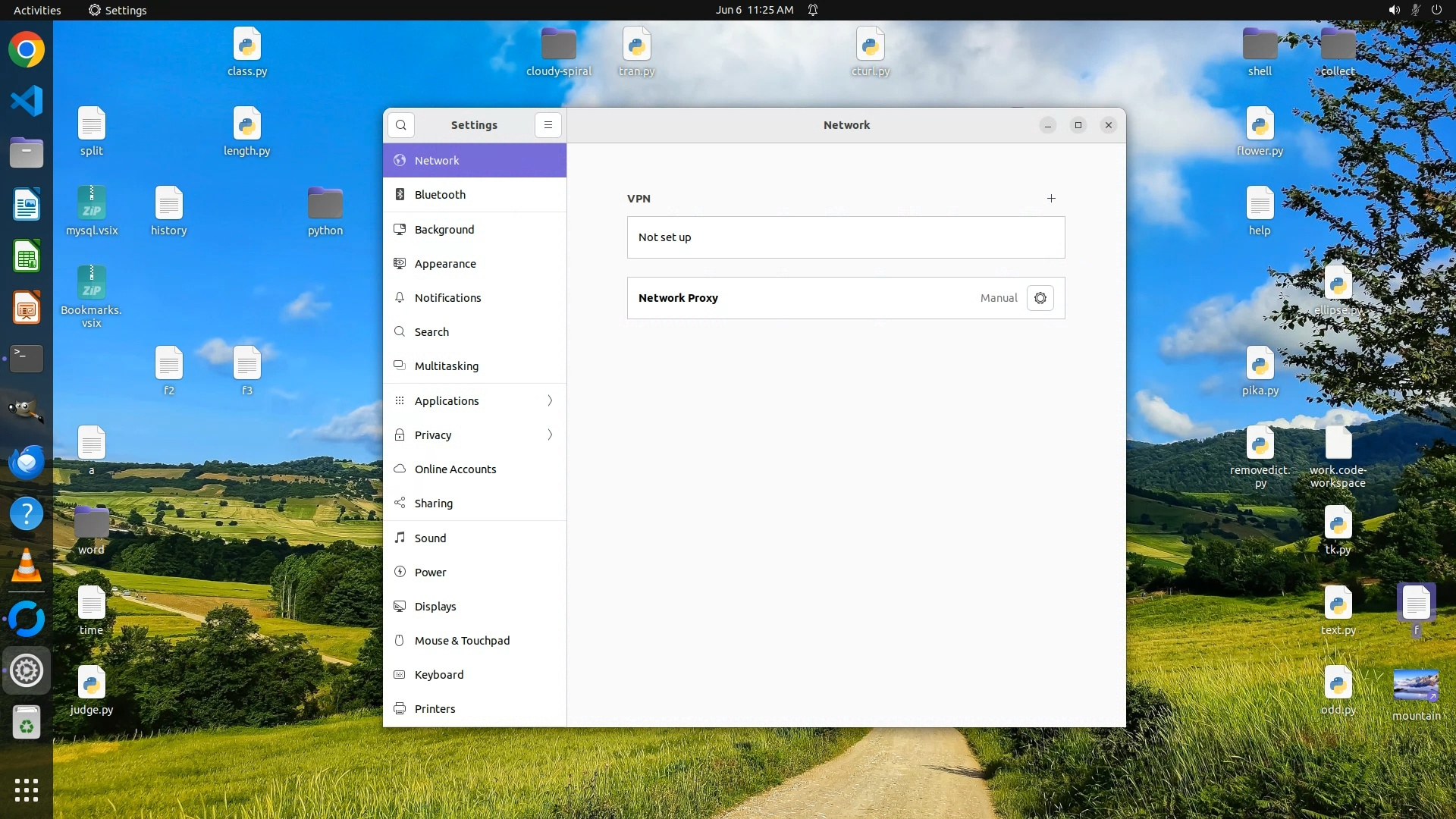Expand the Applications submenu chevron
This screenshot has width=1456, height=819.
(x=550, y=401)
